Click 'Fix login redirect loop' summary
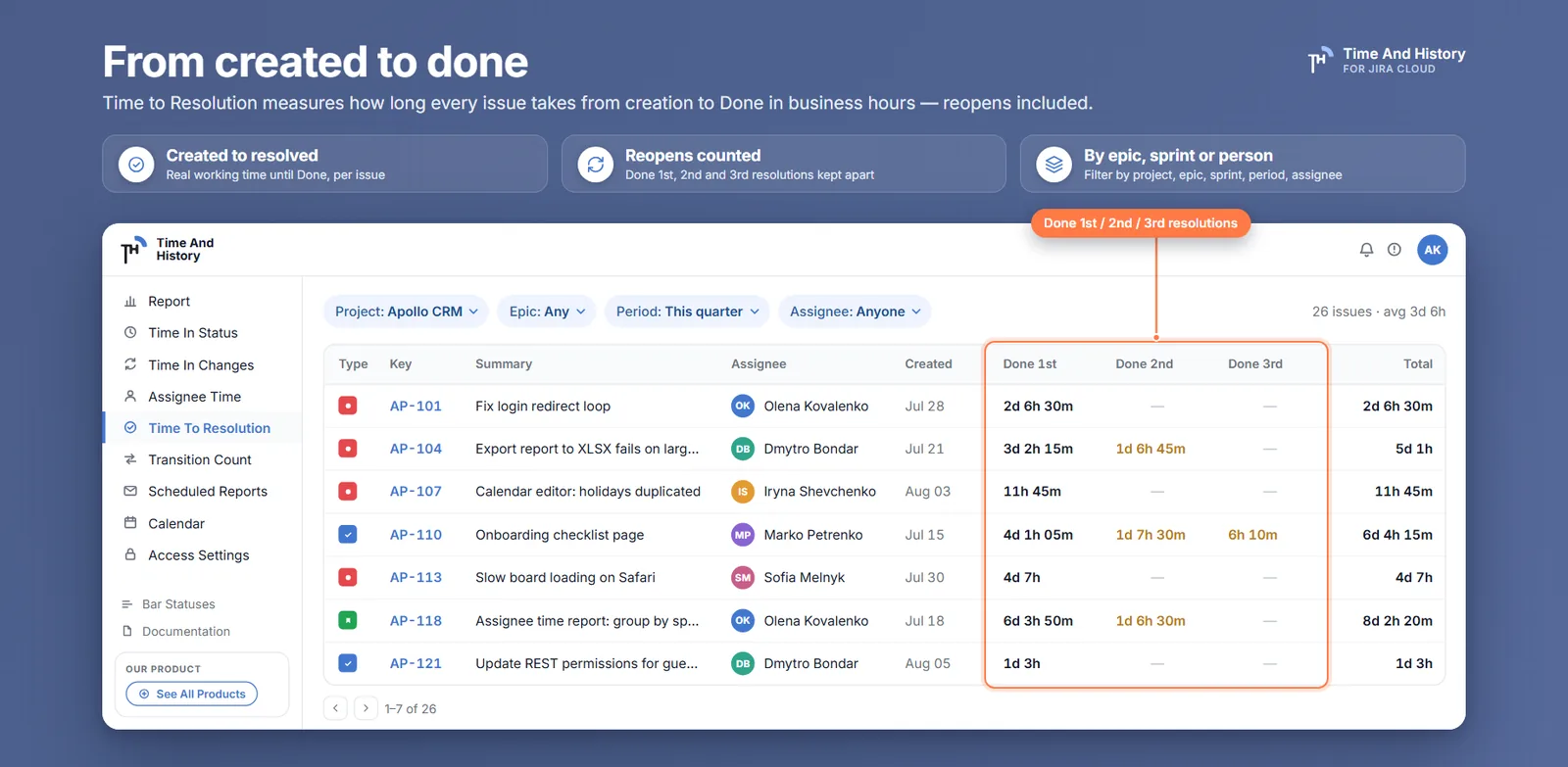Screen dimensions: 1568x767 (543, 406)
